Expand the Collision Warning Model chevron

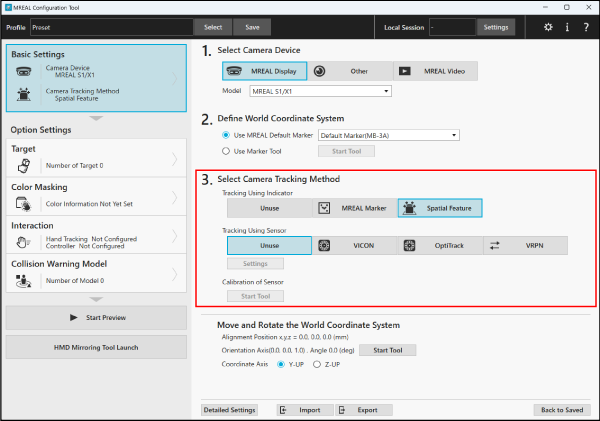pyautogui.click(x=174, y=274)
